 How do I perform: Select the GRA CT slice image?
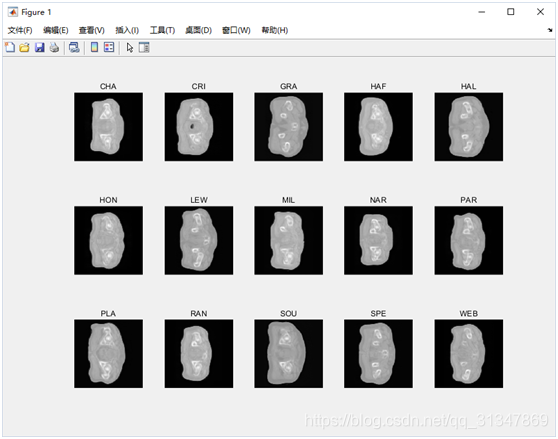point(289,127)
